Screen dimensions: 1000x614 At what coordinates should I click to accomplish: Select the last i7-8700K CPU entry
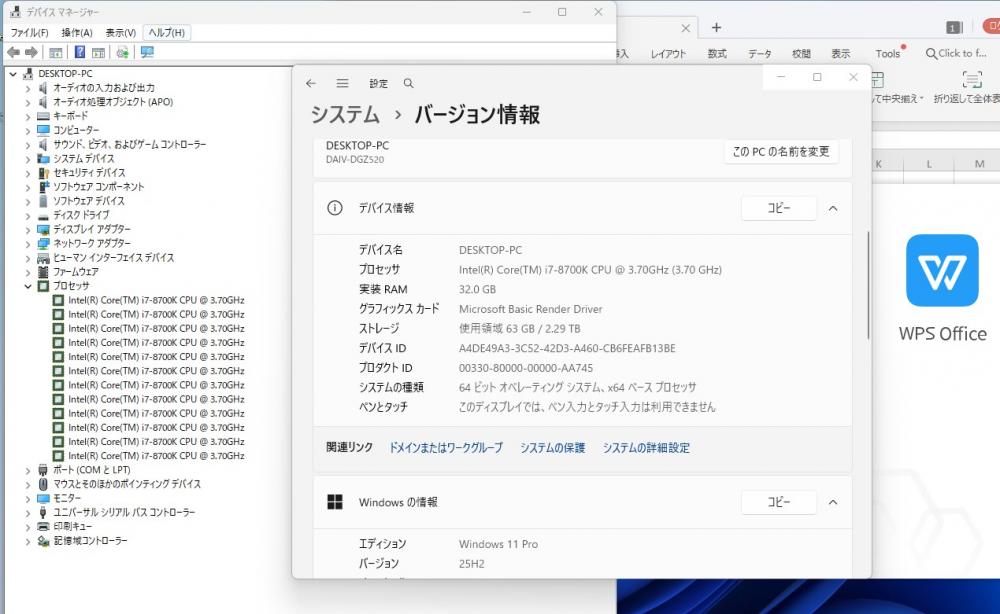tap(156, 456)
